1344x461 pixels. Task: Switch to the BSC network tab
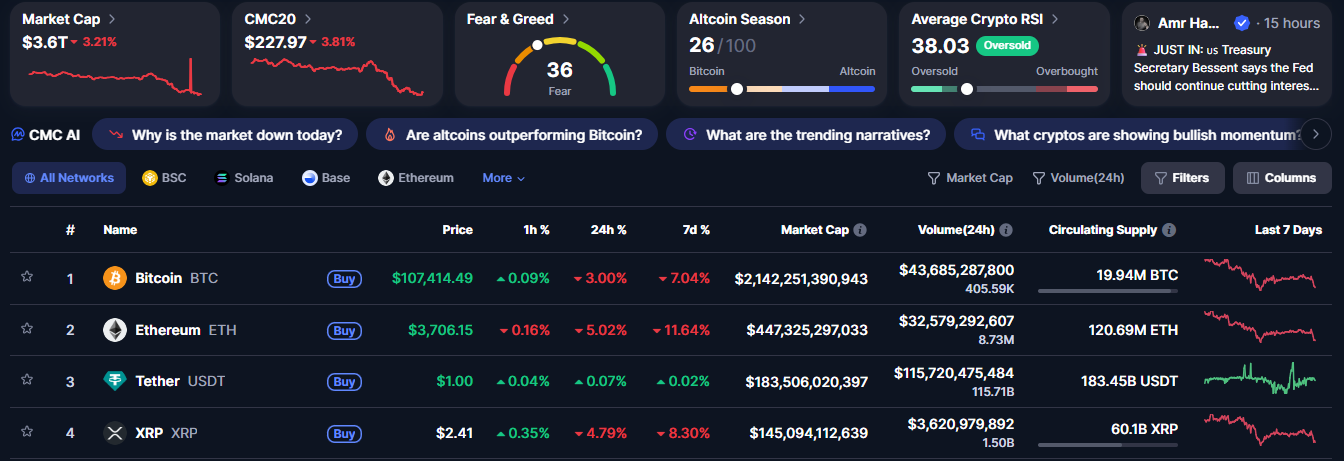(x=164, y=178)
